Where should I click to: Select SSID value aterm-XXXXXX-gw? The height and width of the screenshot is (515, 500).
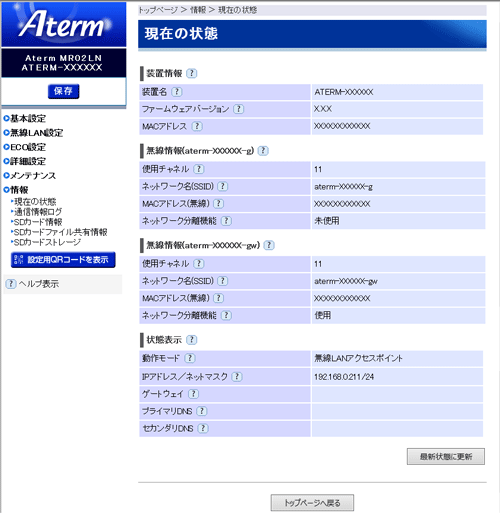click(x=346, y=281)
